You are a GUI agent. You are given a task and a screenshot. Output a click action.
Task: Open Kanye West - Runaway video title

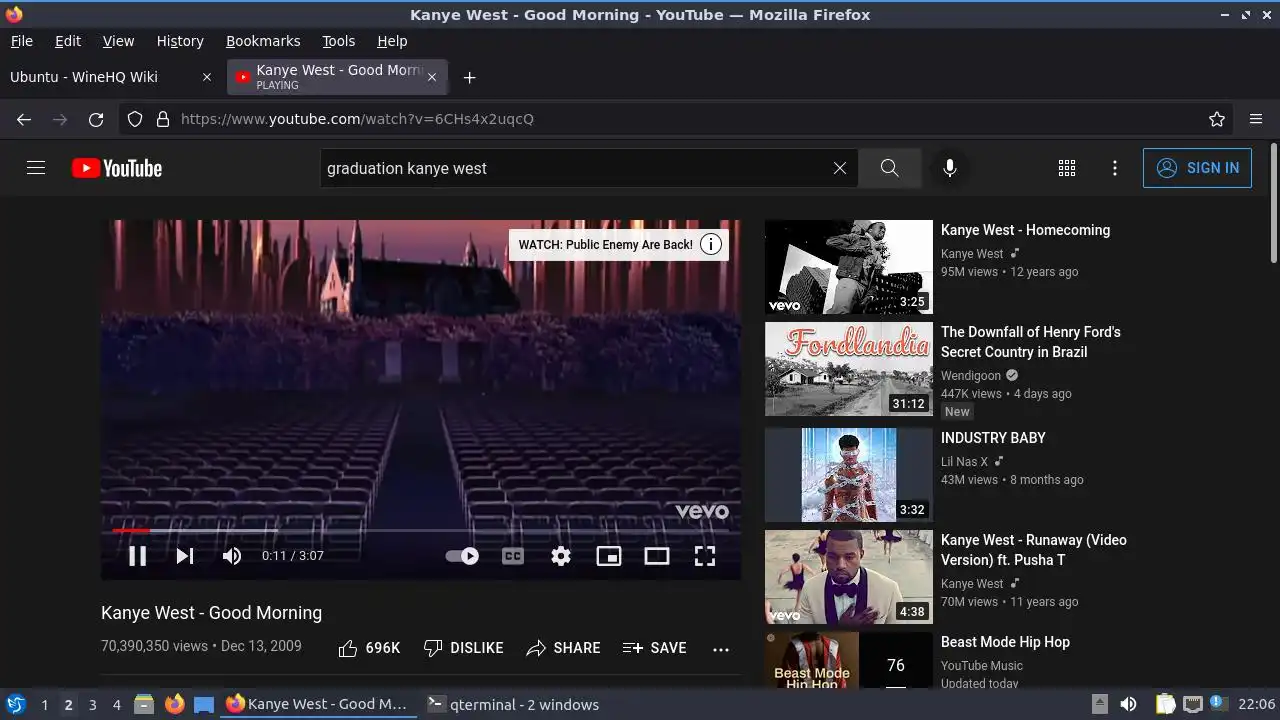(1034, 550)
